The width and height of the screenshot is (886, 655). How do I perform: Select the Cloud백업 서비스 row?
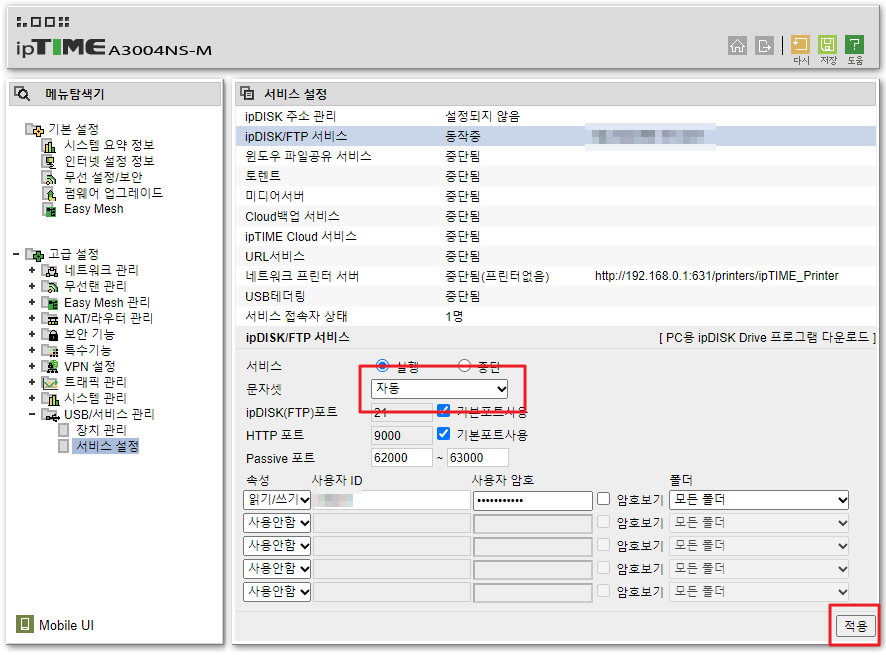tap(556, 216)
